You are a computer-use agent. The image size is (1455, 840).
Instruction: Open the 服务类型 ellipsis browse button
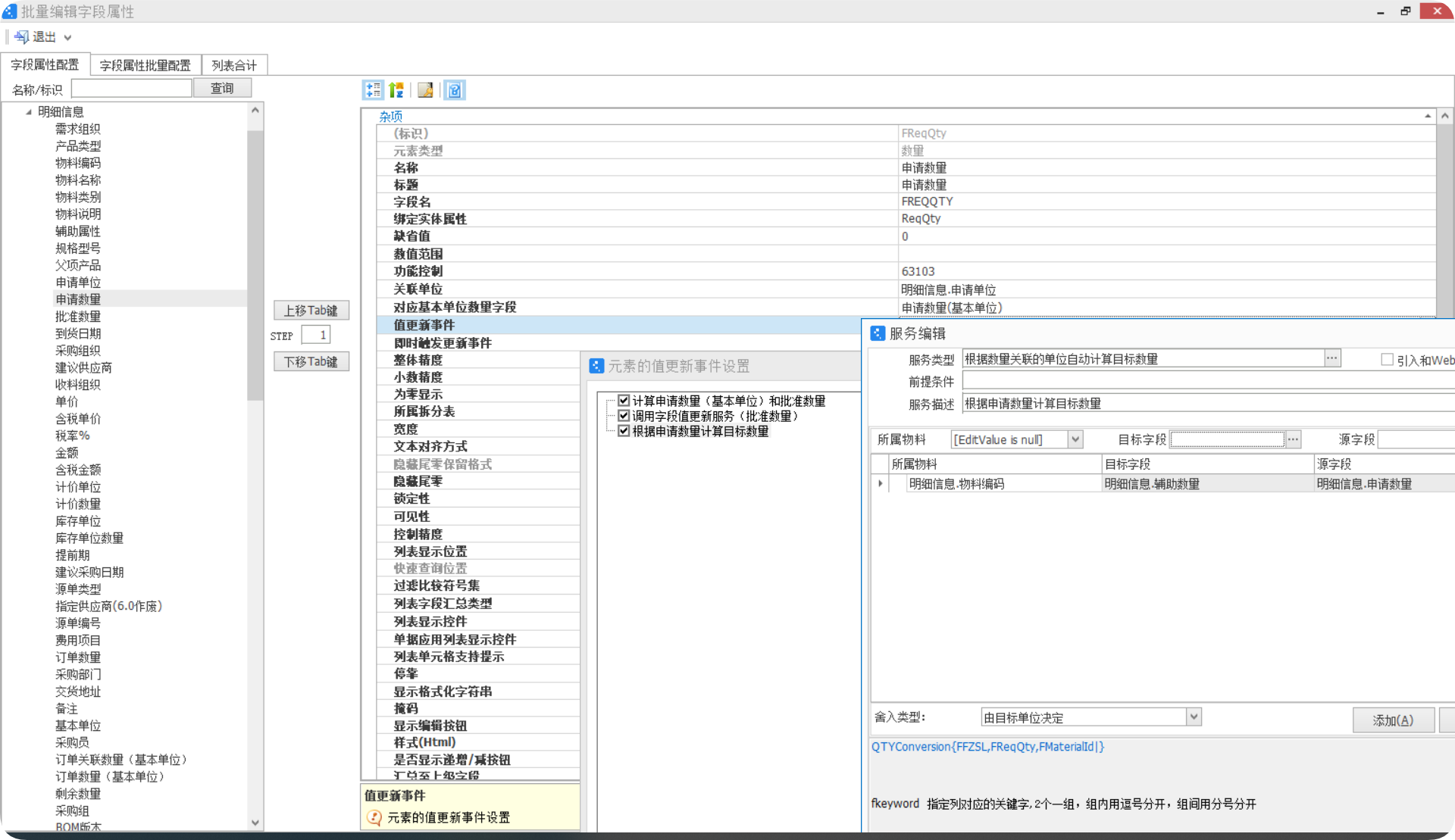pyautogui.click(x=1332, y=358)
